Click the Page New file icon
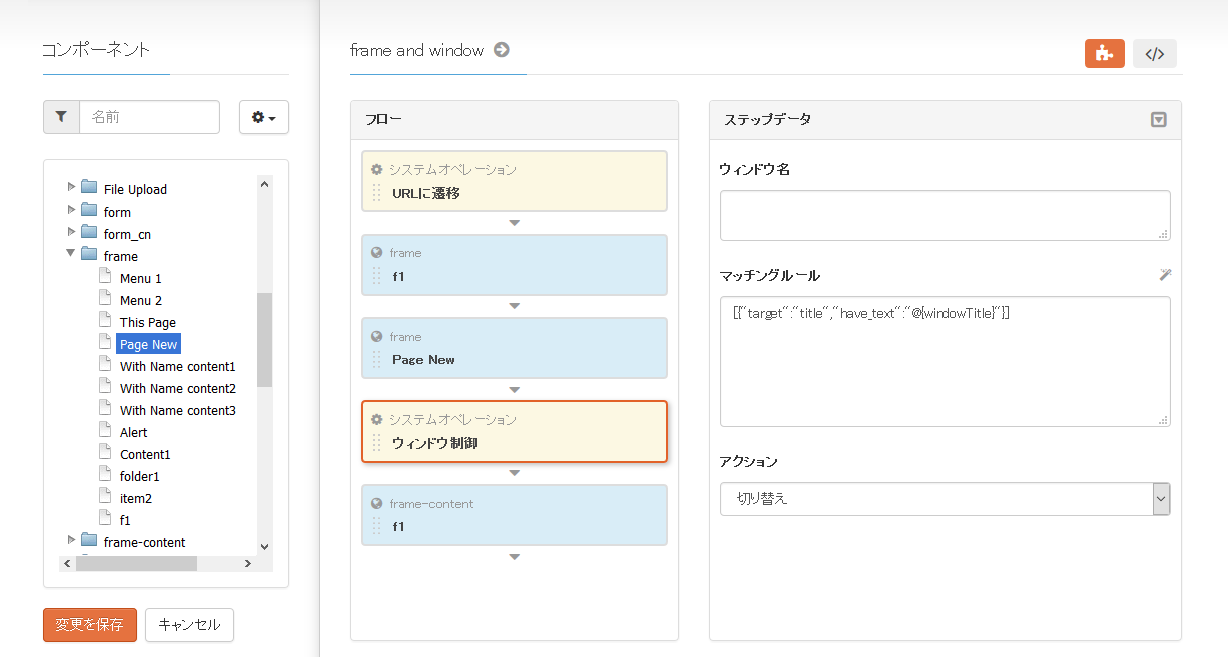This screenshot has width=1228, height=657. pyautogui.click(x=105, y=344)
